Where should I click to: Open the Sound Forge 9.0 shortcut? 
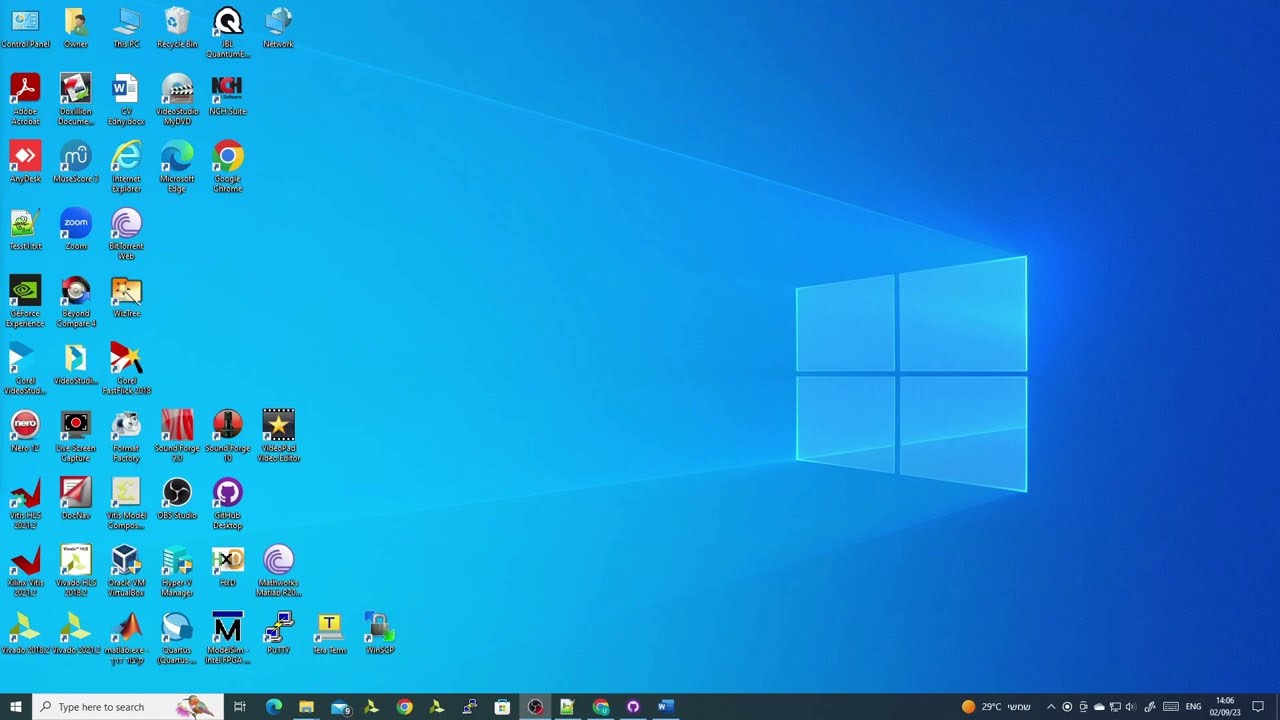tap(177, 436)
